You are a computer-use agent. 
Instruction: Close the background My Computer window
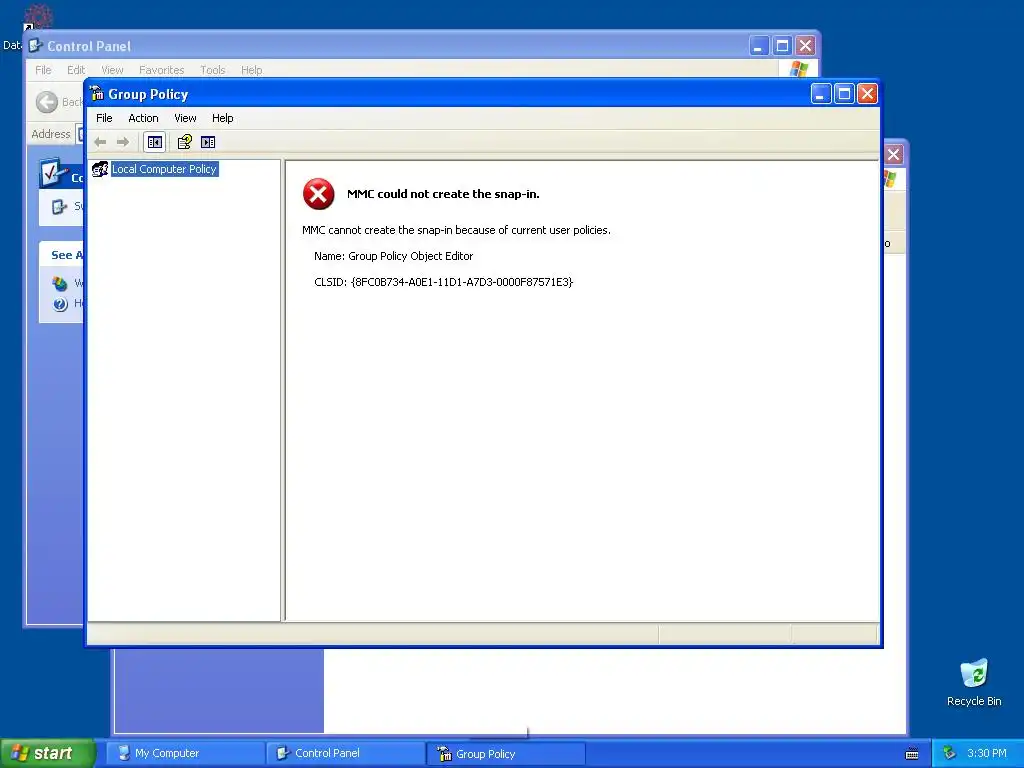pyautogui.click(x=893, y=155)
